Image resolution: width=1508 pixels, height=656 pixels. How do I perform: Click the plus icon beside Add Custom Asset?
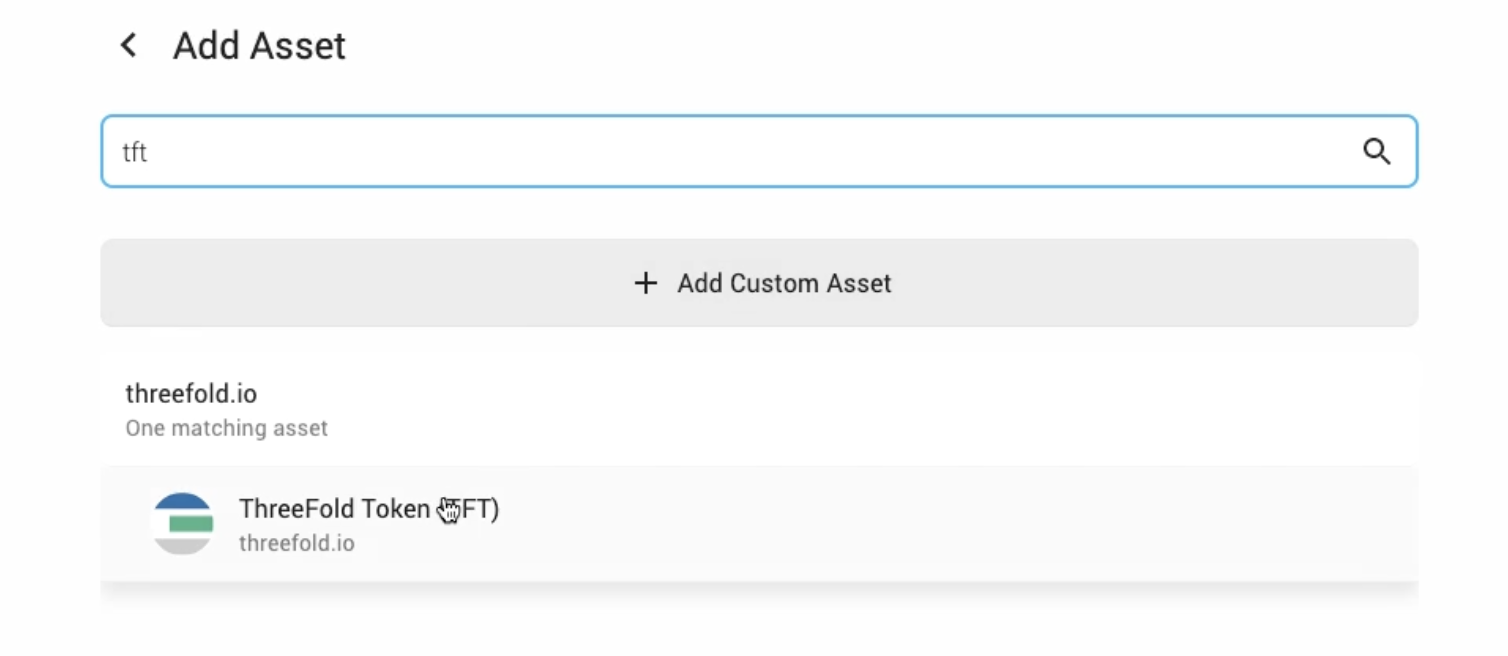(x=646, y=283)
